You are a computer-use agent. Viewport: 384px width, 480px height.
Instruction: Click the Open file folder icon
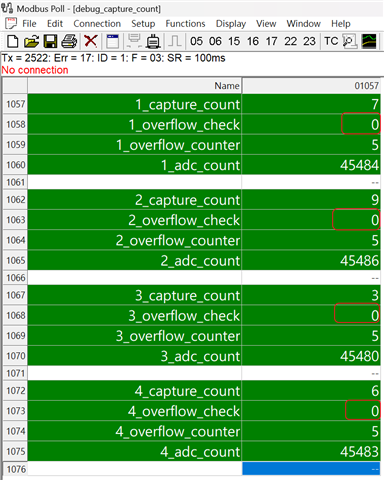[31, 41]
